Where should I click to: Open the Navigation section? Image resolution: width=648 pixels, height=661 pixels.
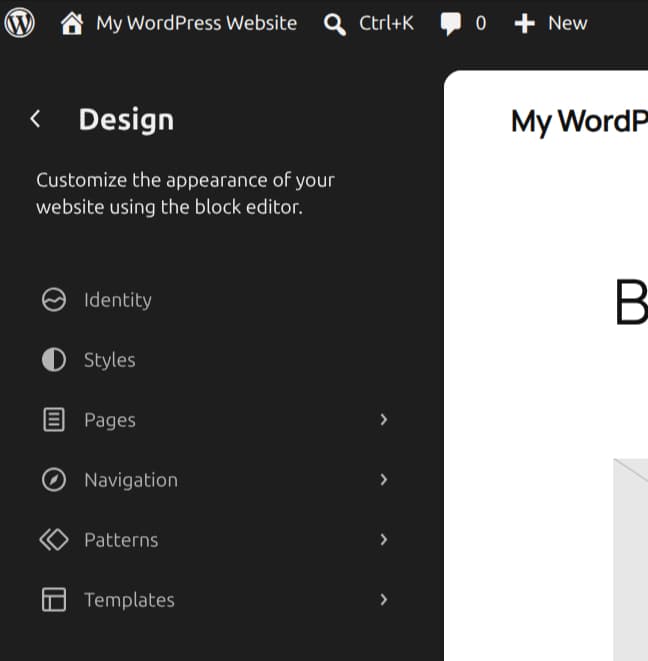(x=131, y=480)
